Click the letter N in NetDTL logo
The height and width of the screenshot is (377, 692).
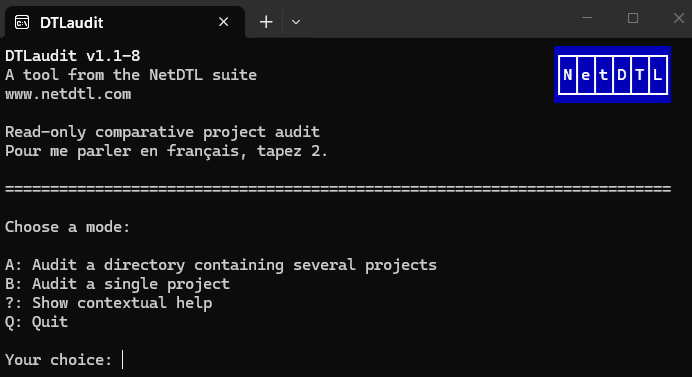tap(568, 75)
